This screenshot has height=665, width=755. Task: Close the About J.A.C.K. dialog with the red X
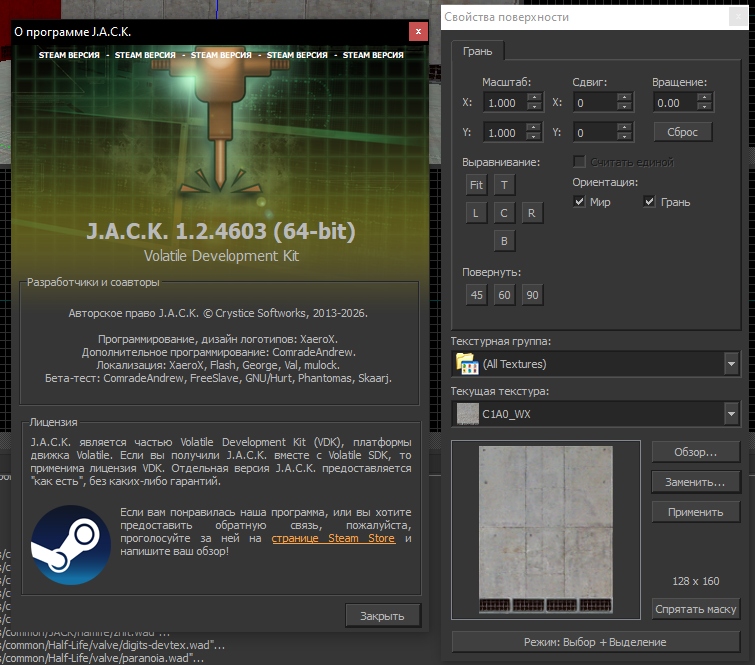point(418,32)
